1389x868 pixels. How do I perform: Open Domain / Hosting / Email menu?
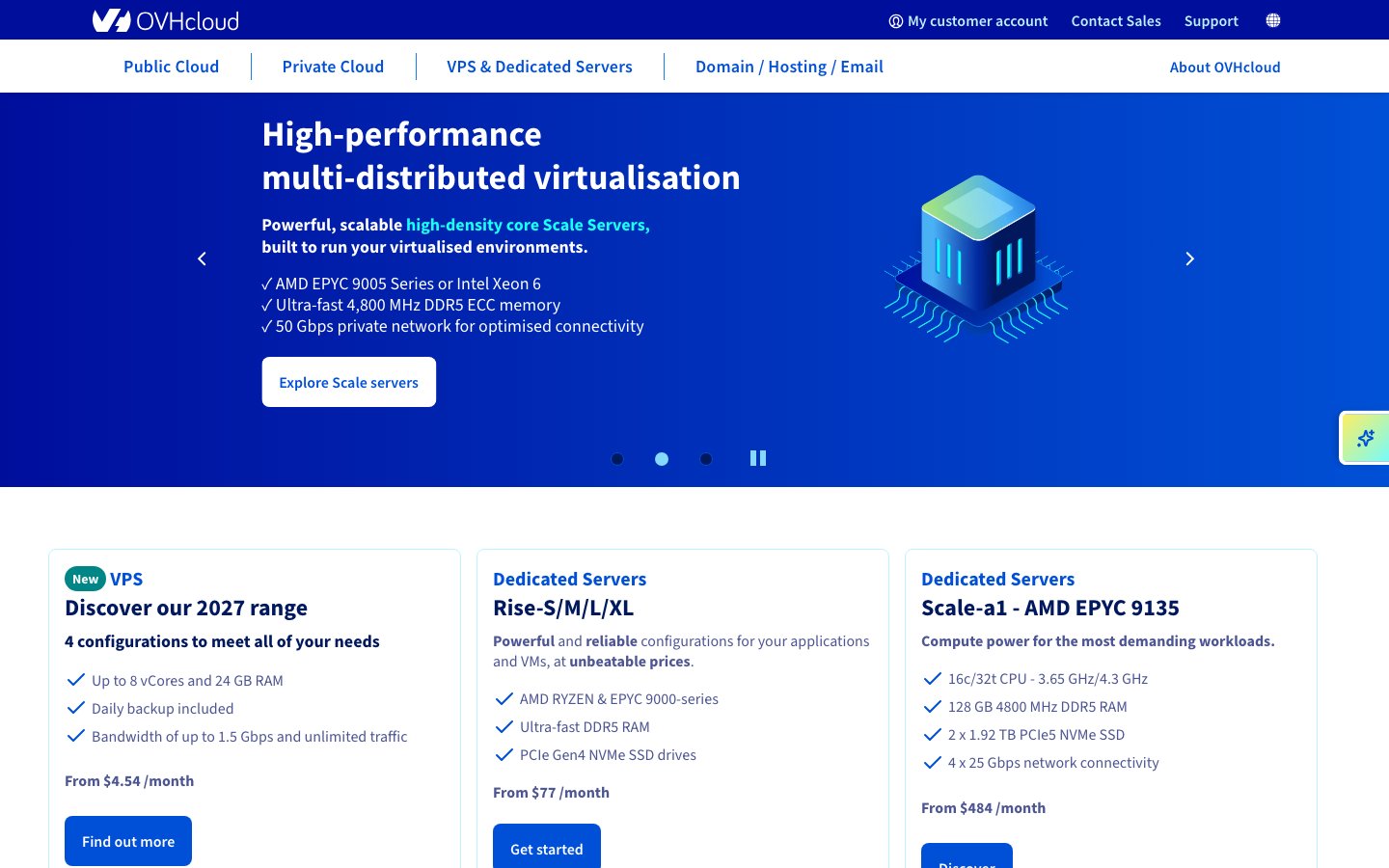click(789, 67)
